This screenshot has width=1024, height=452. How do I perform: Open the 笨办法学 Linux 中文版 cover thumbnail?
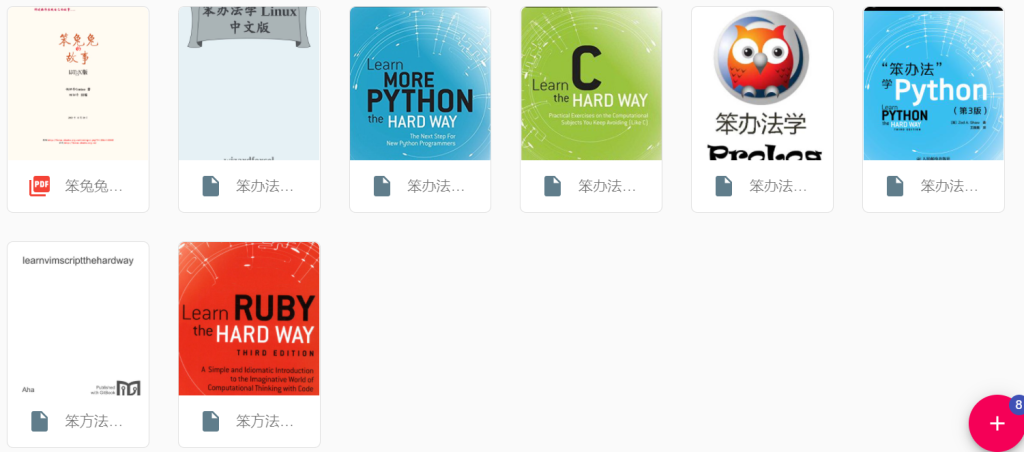249,84
